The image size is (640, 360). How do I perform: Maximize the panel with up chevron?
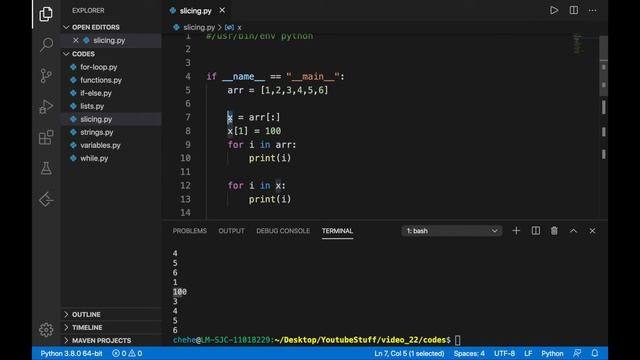tap(573, 231)
